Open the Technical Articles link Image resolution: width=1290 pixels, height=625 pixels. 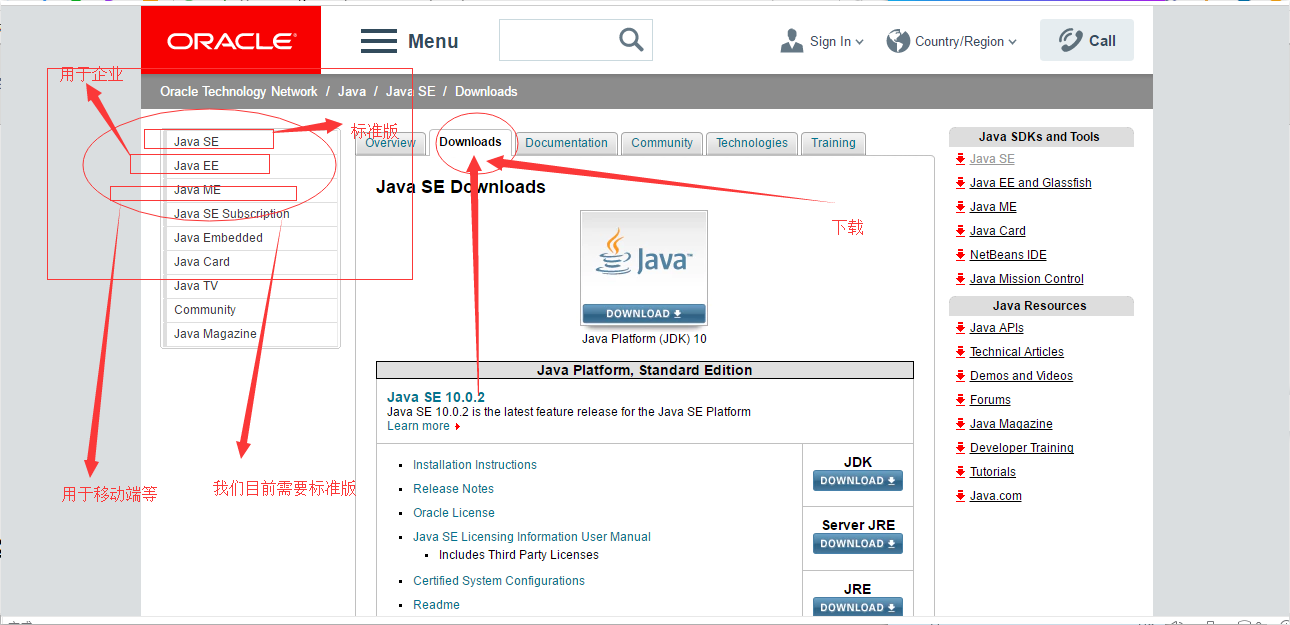click(1017, 352)
